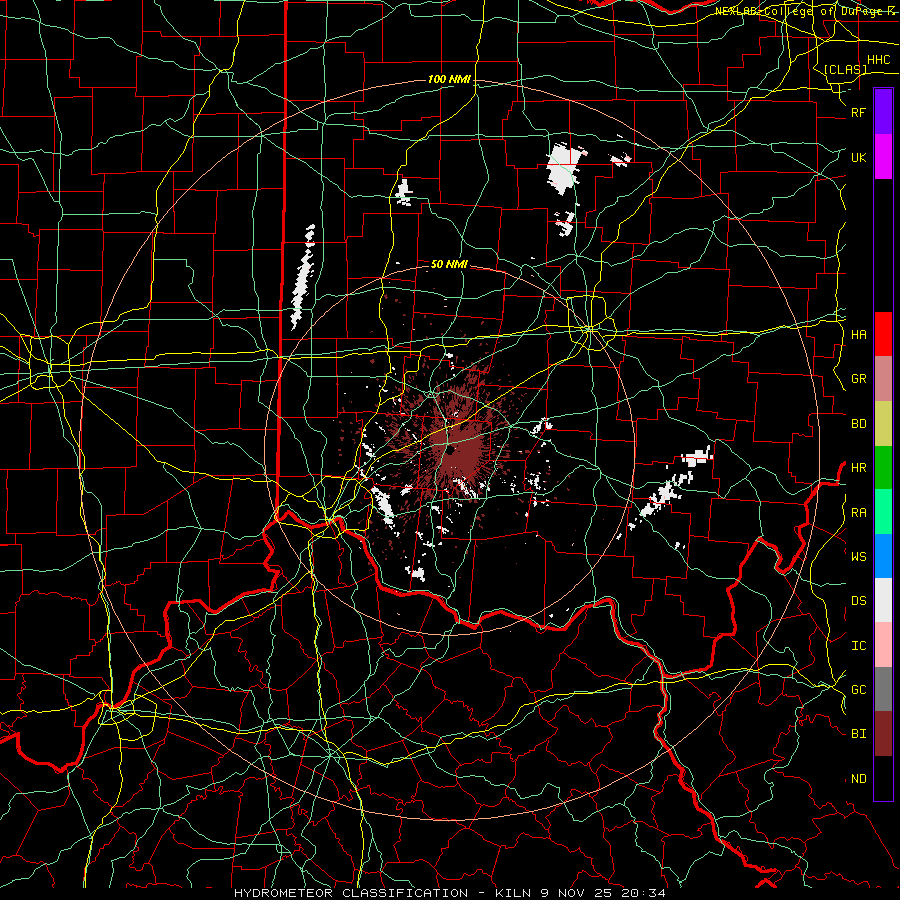The height and width of the screenshot is (900, 900).
Task: Click the Hydrometeor Classification KILN title caption
Action: click(450, 893)
